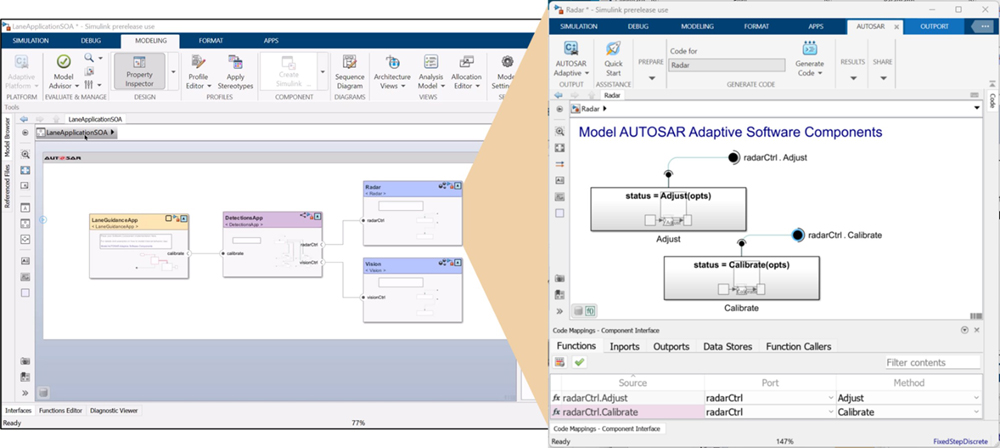The width and height of the screenshot is (1000, 448).
Task: Open the Profile Editor tool
Action: point(198,71)
